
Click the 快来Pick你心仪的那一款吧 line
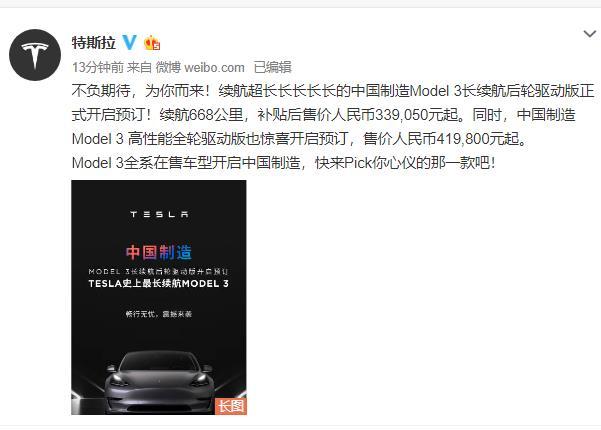tap(405, 163)
